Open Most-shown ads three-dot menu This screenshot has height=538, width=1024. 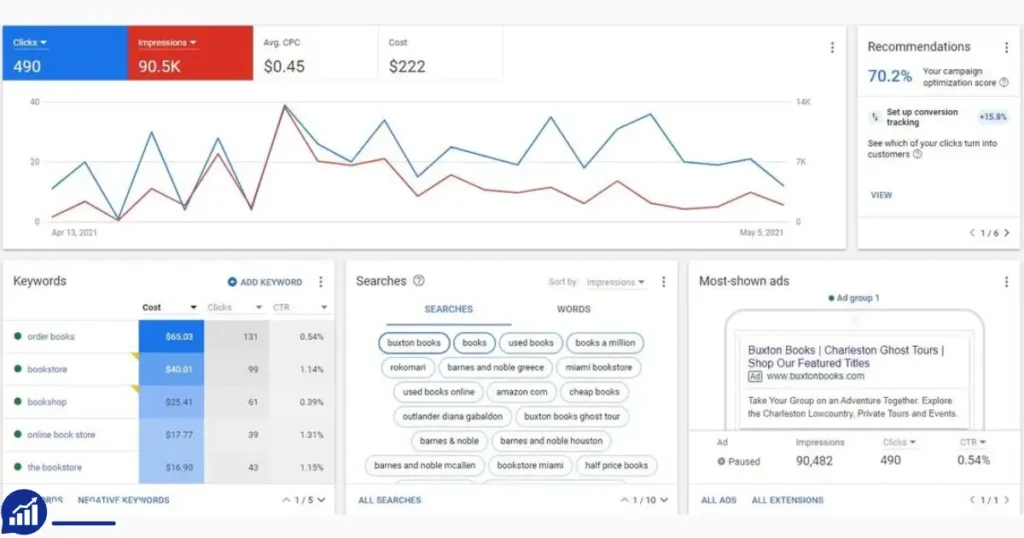(x=1006, y=281)
